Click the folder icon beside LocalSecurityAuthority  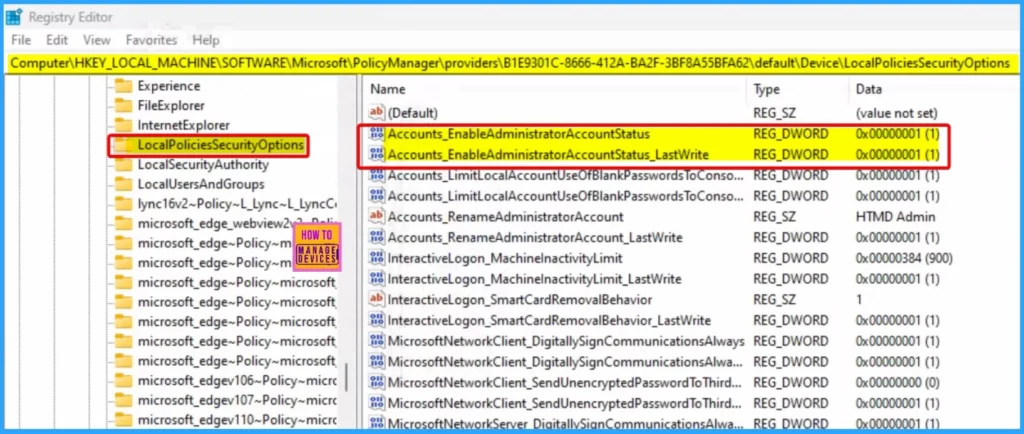pyautogui.click(x=123, y=164)
